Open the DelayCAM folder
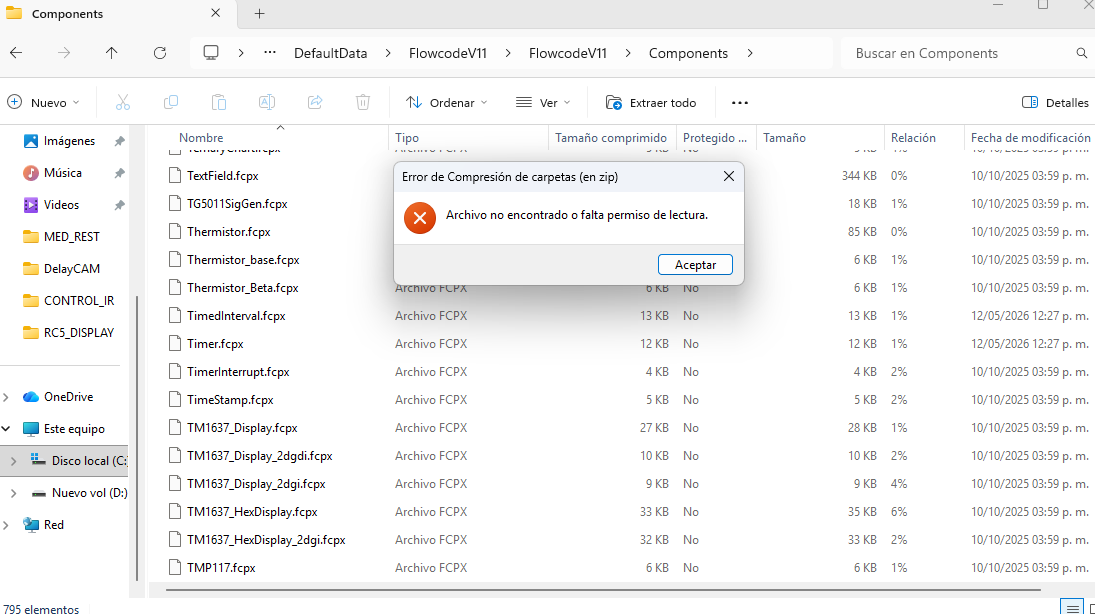The image size is (1095, 614). coord(61,269)
